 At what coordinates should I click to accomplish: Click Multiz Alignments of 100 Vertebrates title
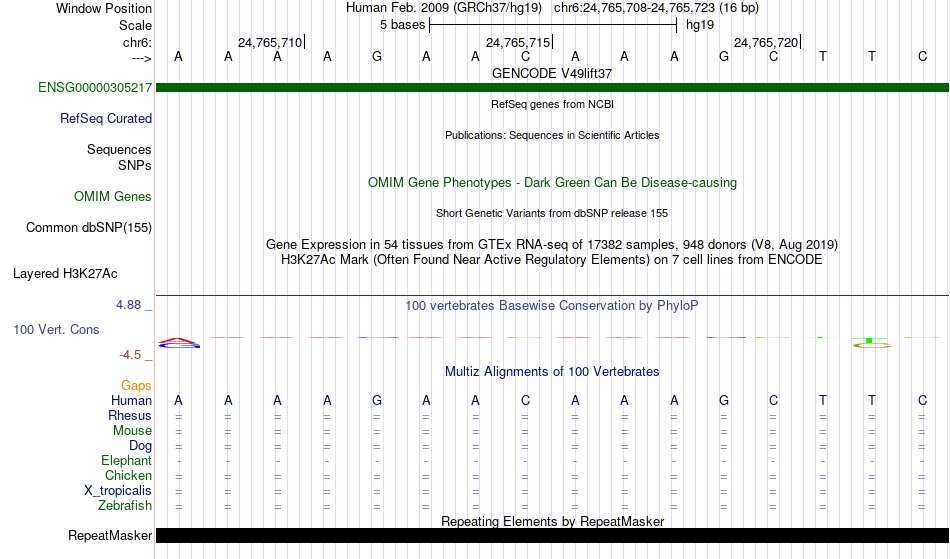point(552,371)
